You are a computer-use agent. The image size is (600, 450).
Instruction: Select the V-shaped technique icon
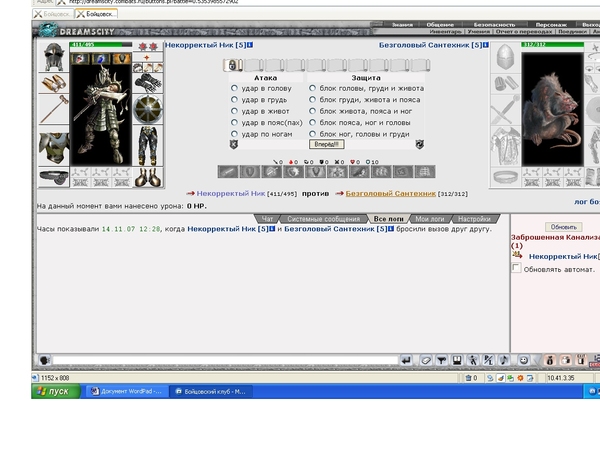coord(315,172)
